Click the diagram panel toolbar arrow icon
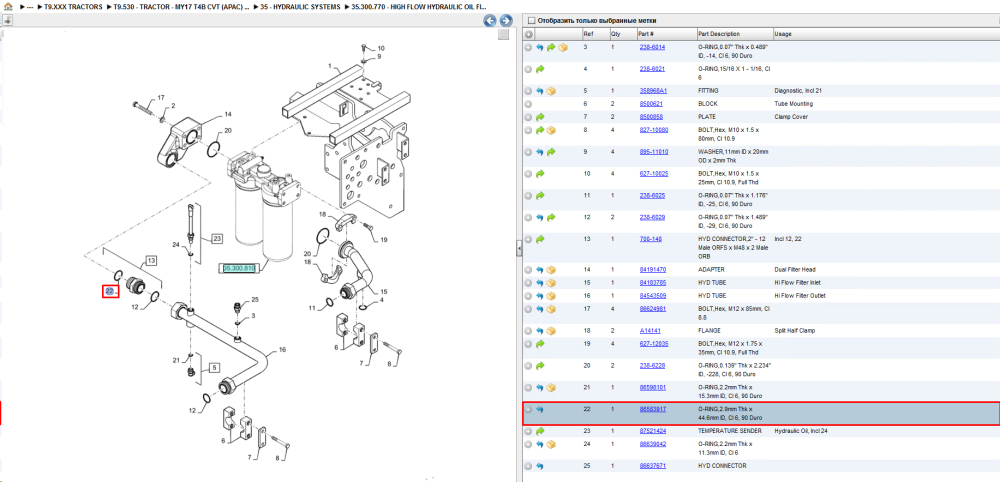This screenshot has width=1000, height=482. pos(7,20)
